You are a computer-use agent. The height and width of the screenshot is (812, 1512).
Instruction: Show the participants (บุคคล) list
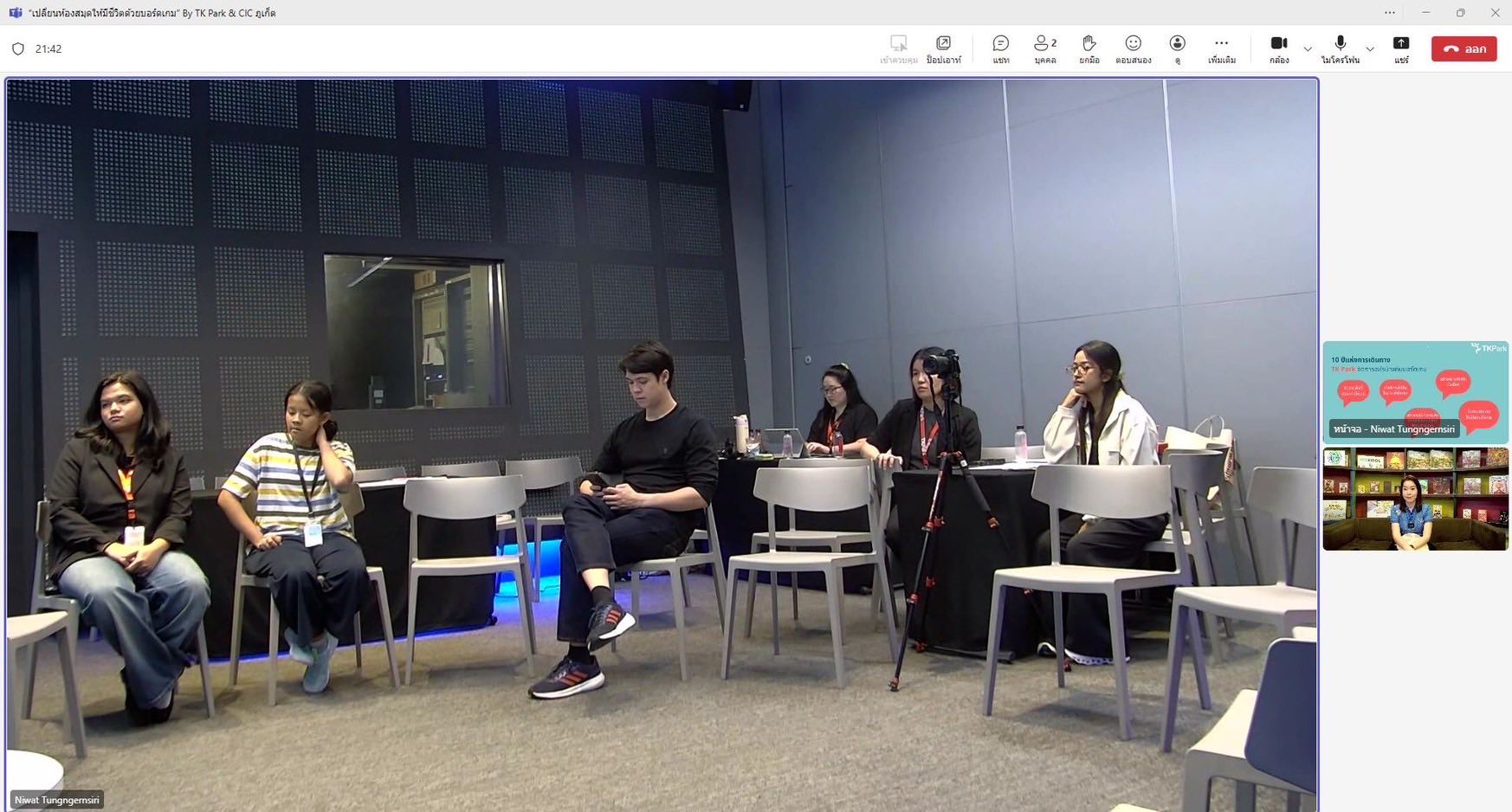coord(1044,48)
